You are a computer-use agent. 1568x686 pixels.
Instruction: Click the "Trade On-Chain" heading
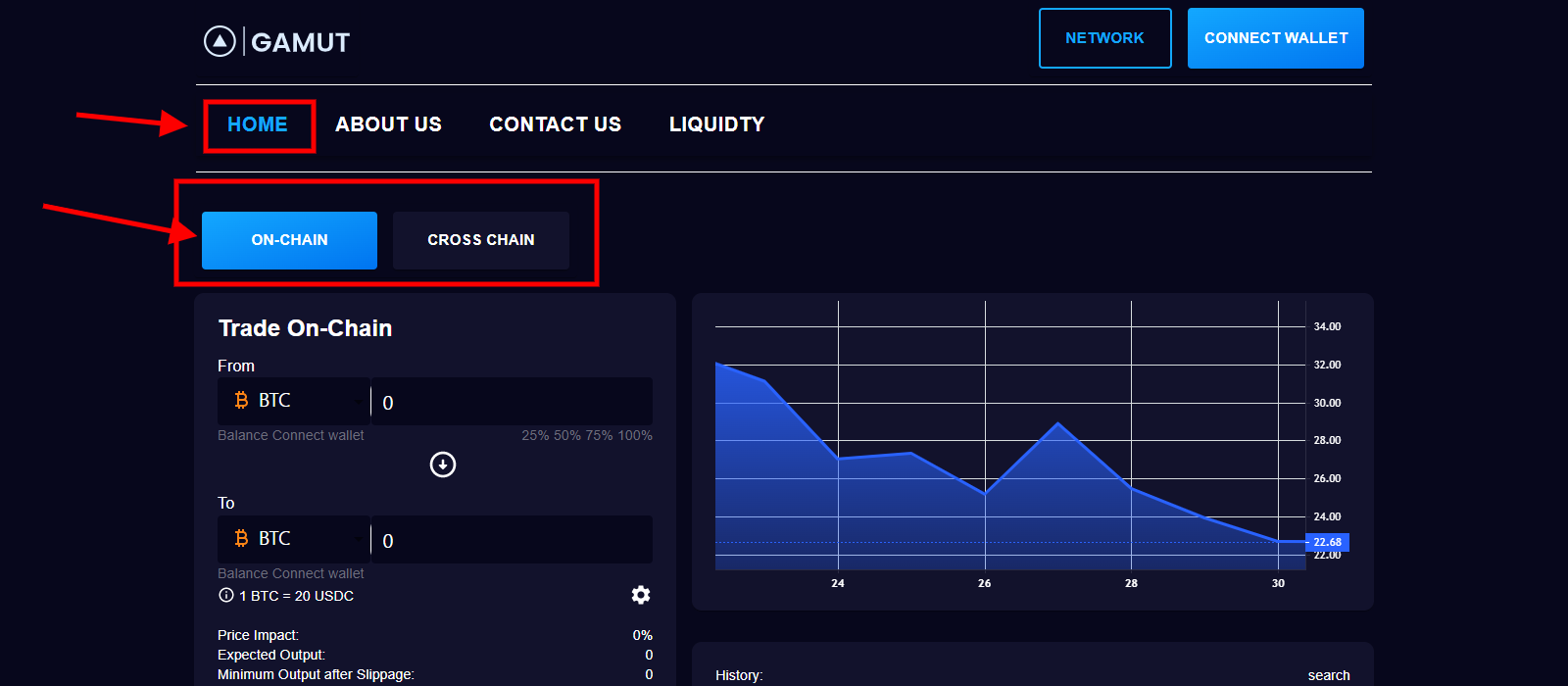305,328
